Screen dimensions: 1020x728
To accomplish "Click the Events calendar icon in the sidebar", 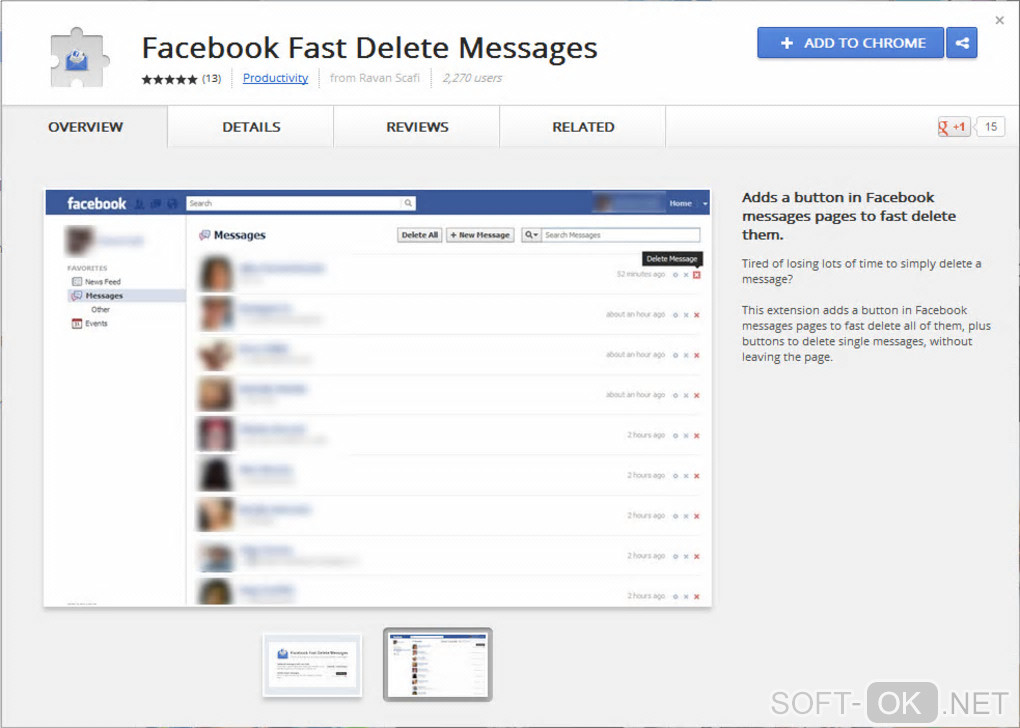I will (x=77, y=323).
